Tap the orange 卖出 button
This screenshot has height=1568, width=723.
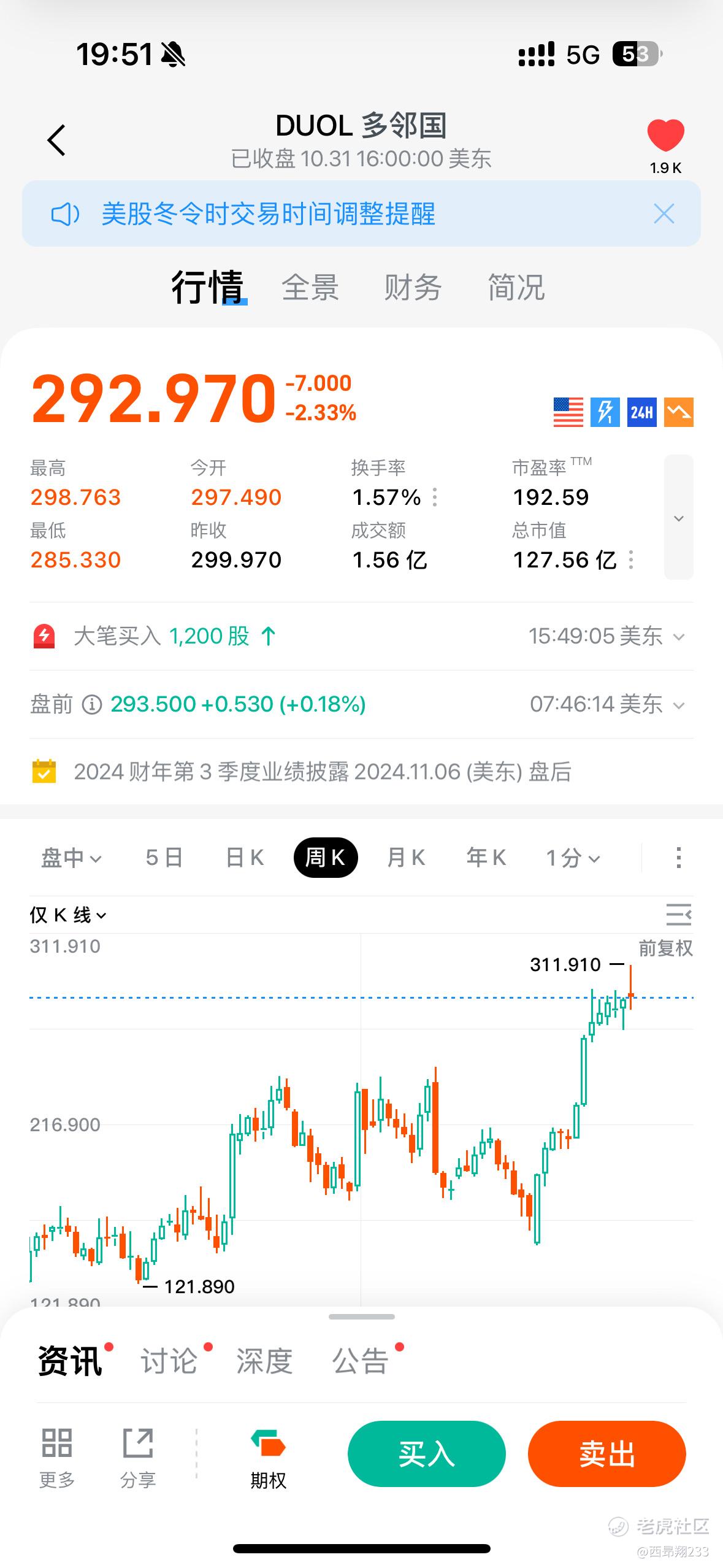[607, 1454]
